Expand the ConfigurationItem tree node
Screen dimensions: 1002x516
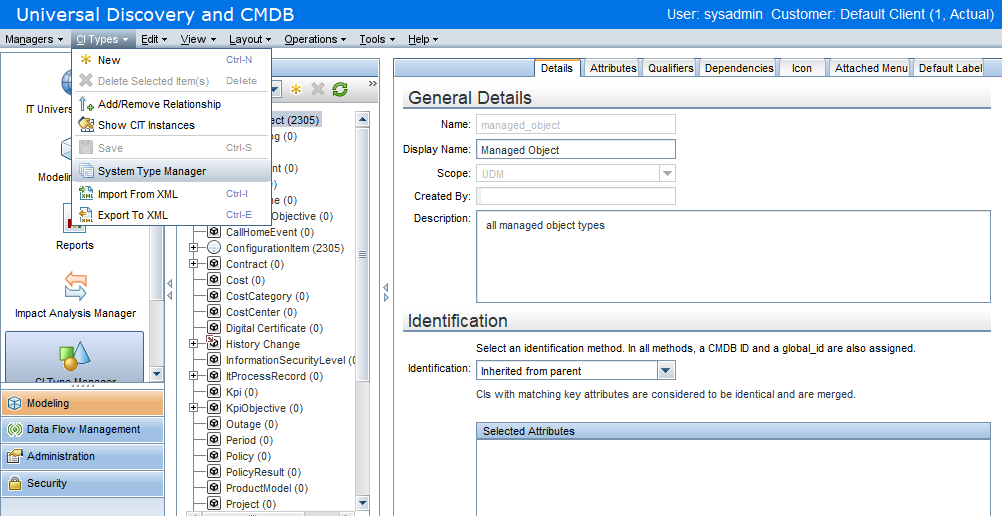point(194,248)
